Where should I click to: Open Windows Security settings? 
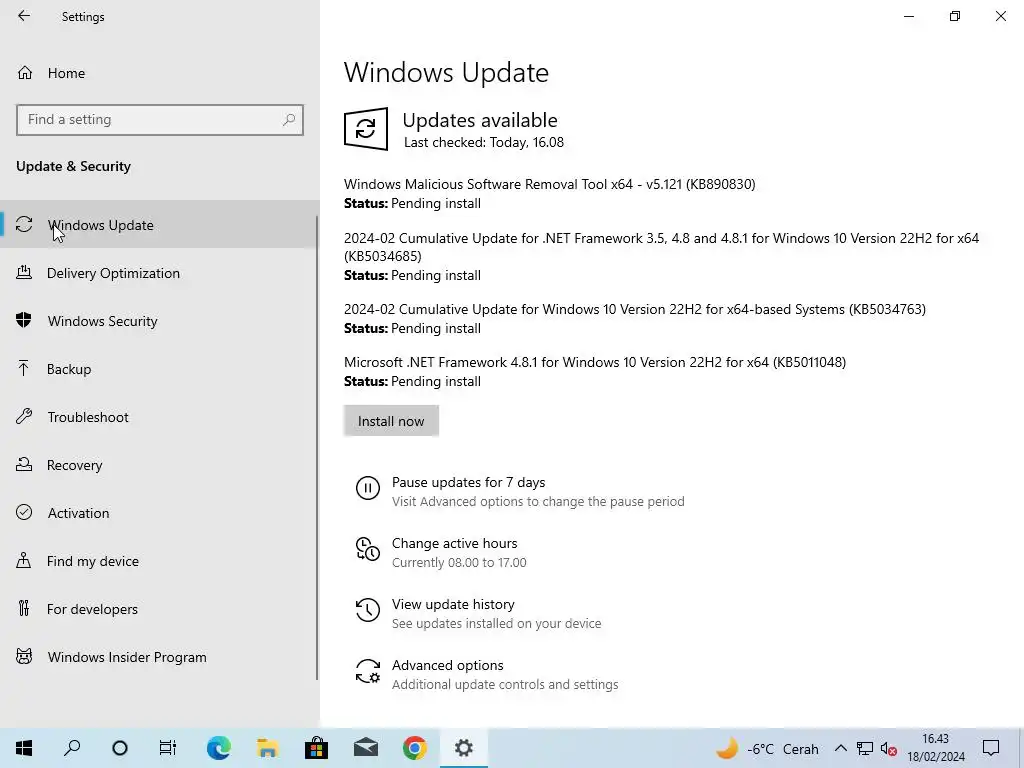point(159,321)
